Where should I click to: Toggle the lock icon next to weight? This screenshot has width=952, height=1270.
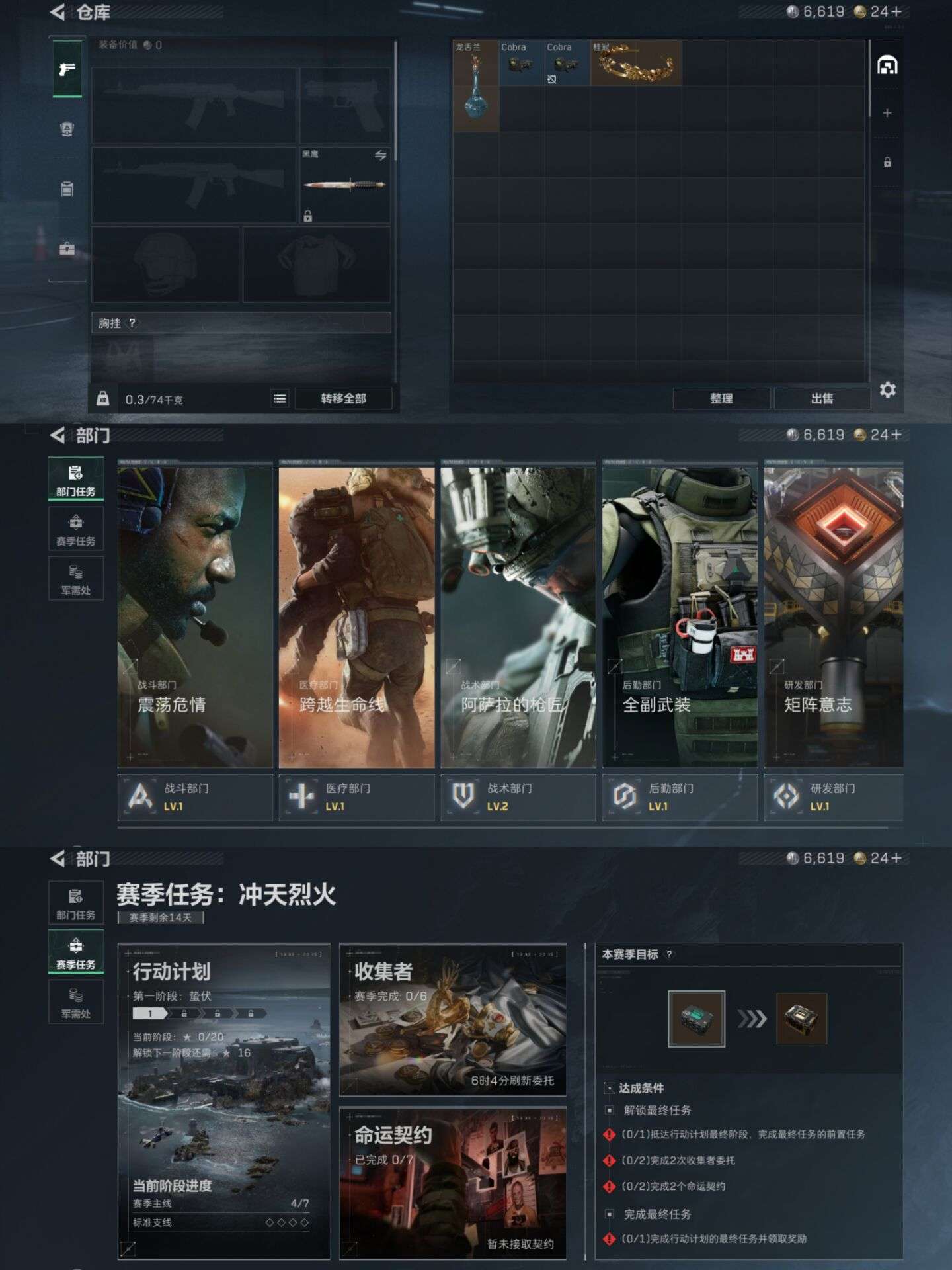click(102, 398)
